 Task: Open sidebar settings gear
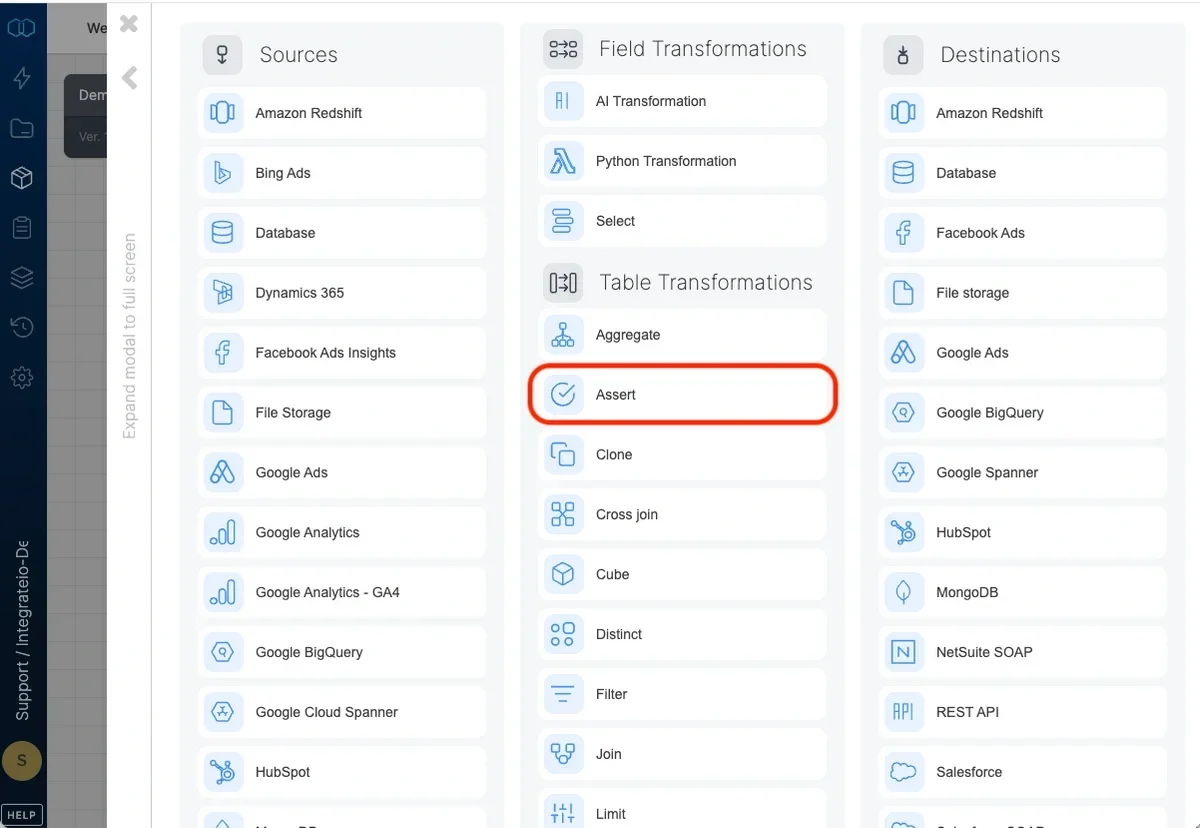pos(22,377)
